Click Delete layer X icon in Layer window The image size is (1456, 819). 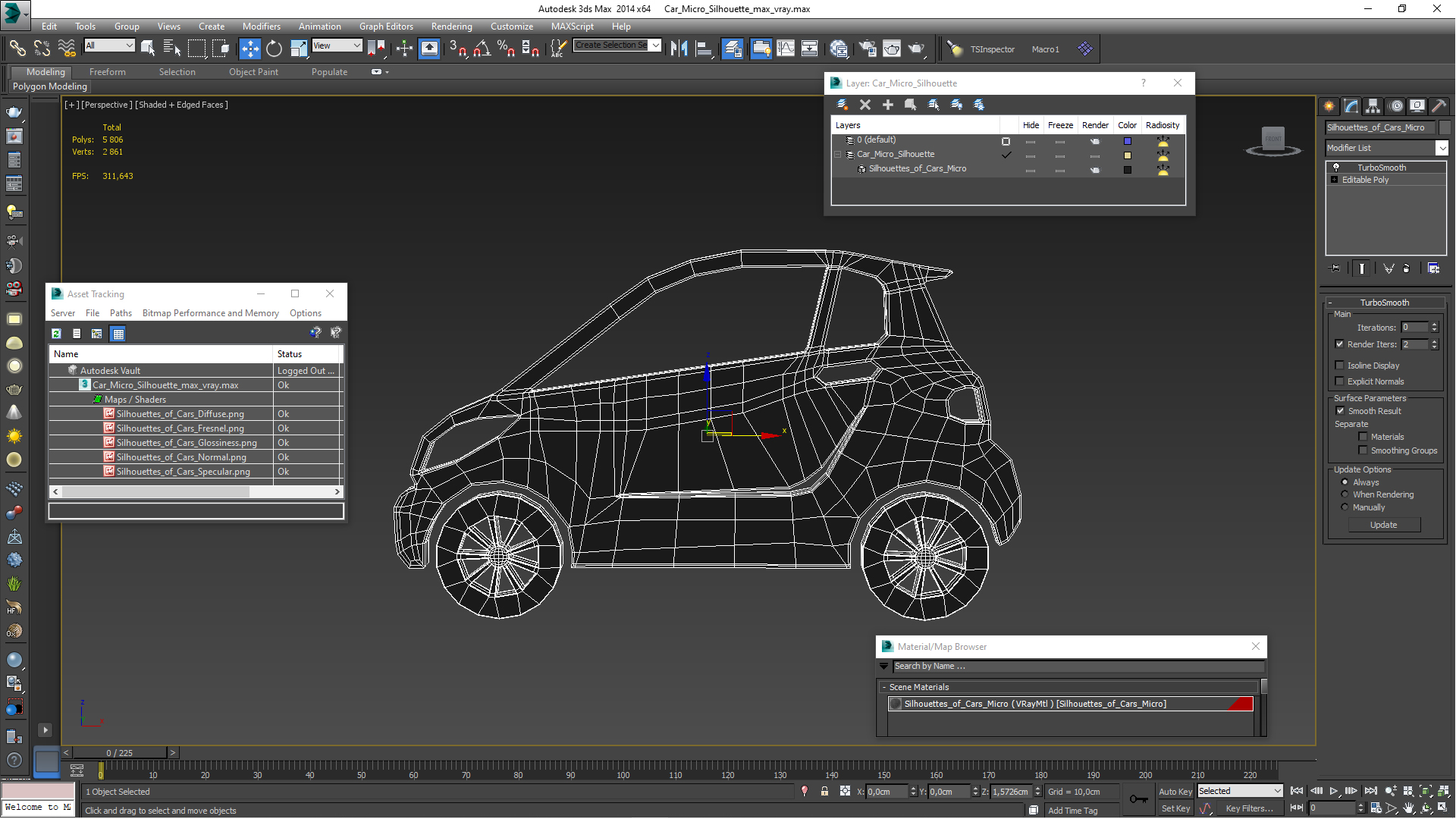coord(865,105)
